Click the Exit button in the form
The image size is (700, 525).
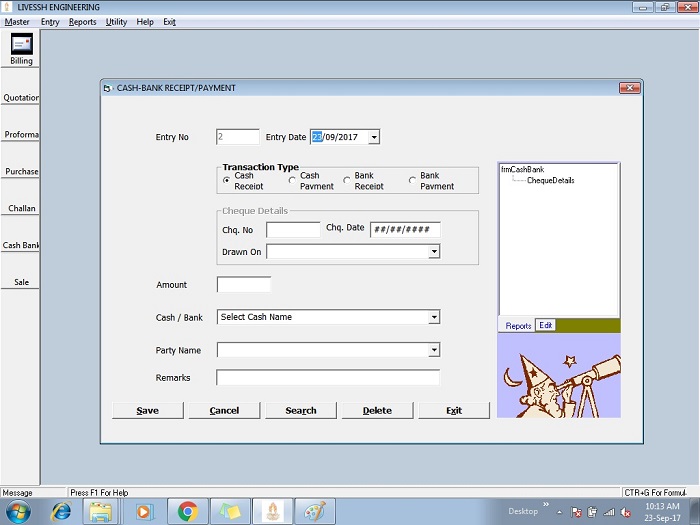tap(454, 410)
